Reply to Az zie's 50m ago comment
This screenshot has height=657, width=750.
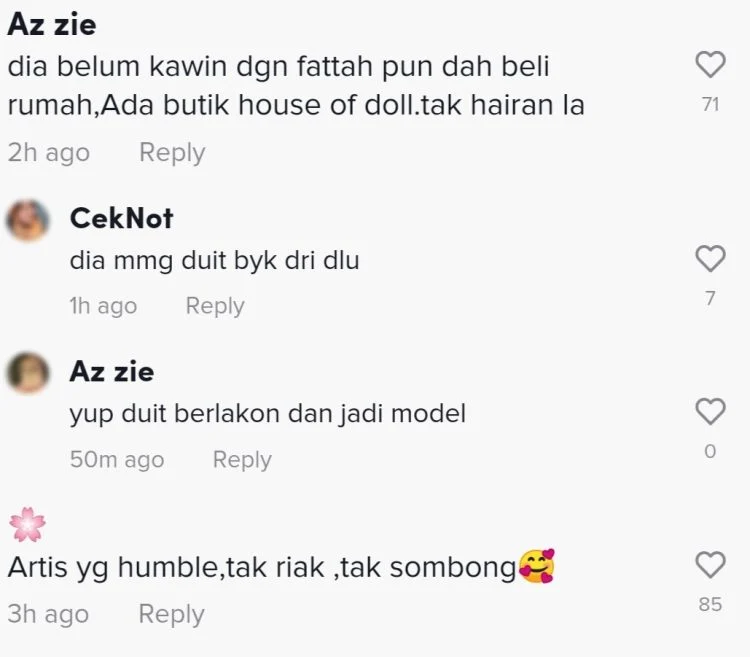242,460
